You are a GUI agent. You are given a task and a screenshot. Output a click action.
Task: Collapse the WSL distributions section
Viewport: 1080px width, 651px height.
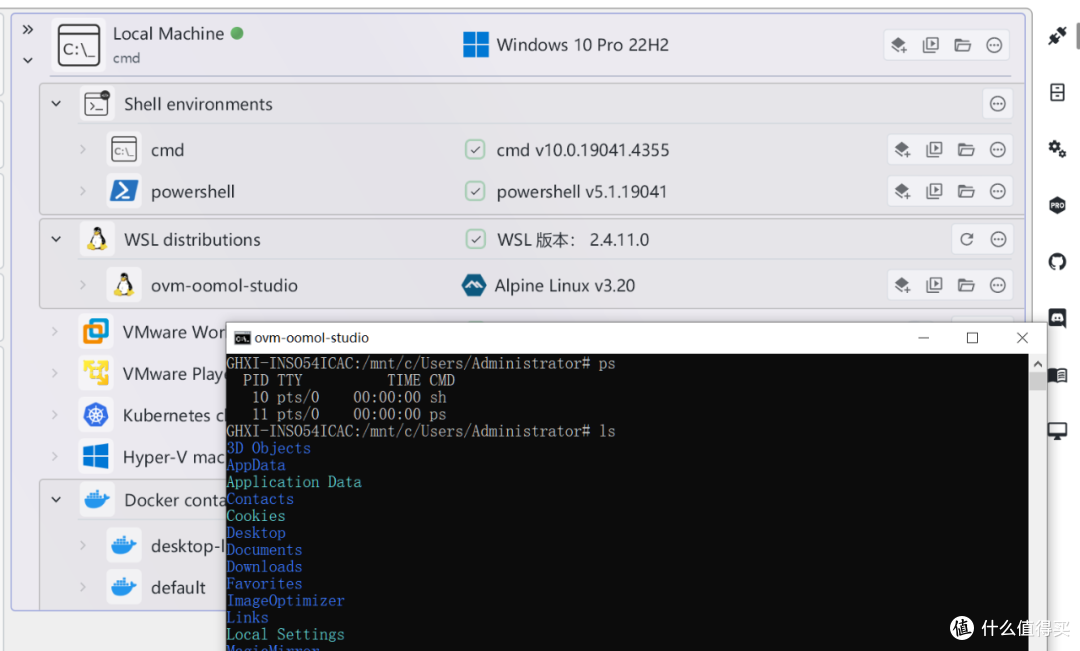coord(56,239)
